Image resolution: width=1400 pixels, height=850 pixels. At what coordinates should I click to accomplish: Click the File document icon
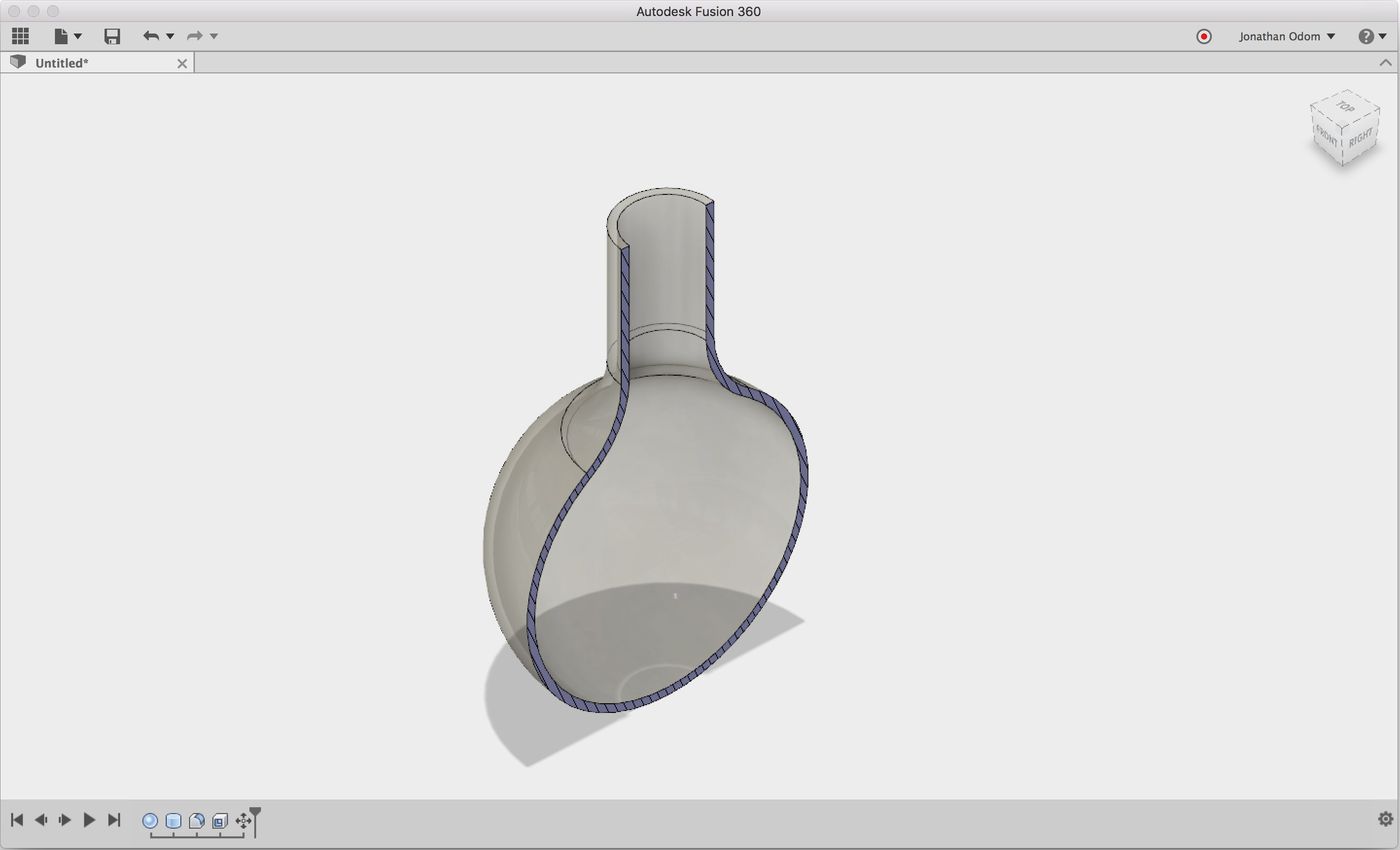61,36
